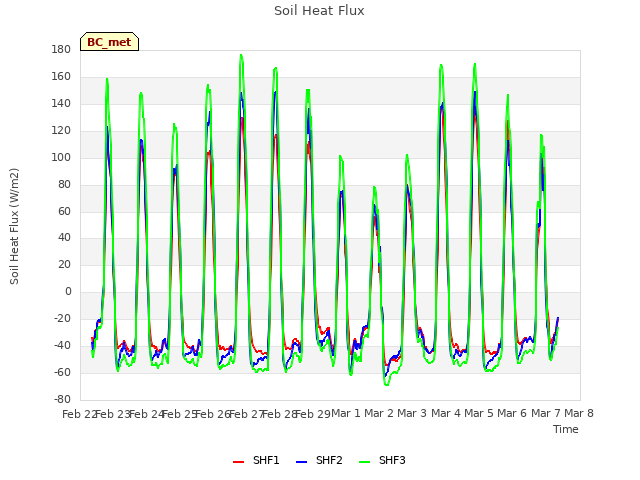Click the 0 y-axis tick label
Screen dimensions: 640x480
pyautogui.click(x=68, y=292)
